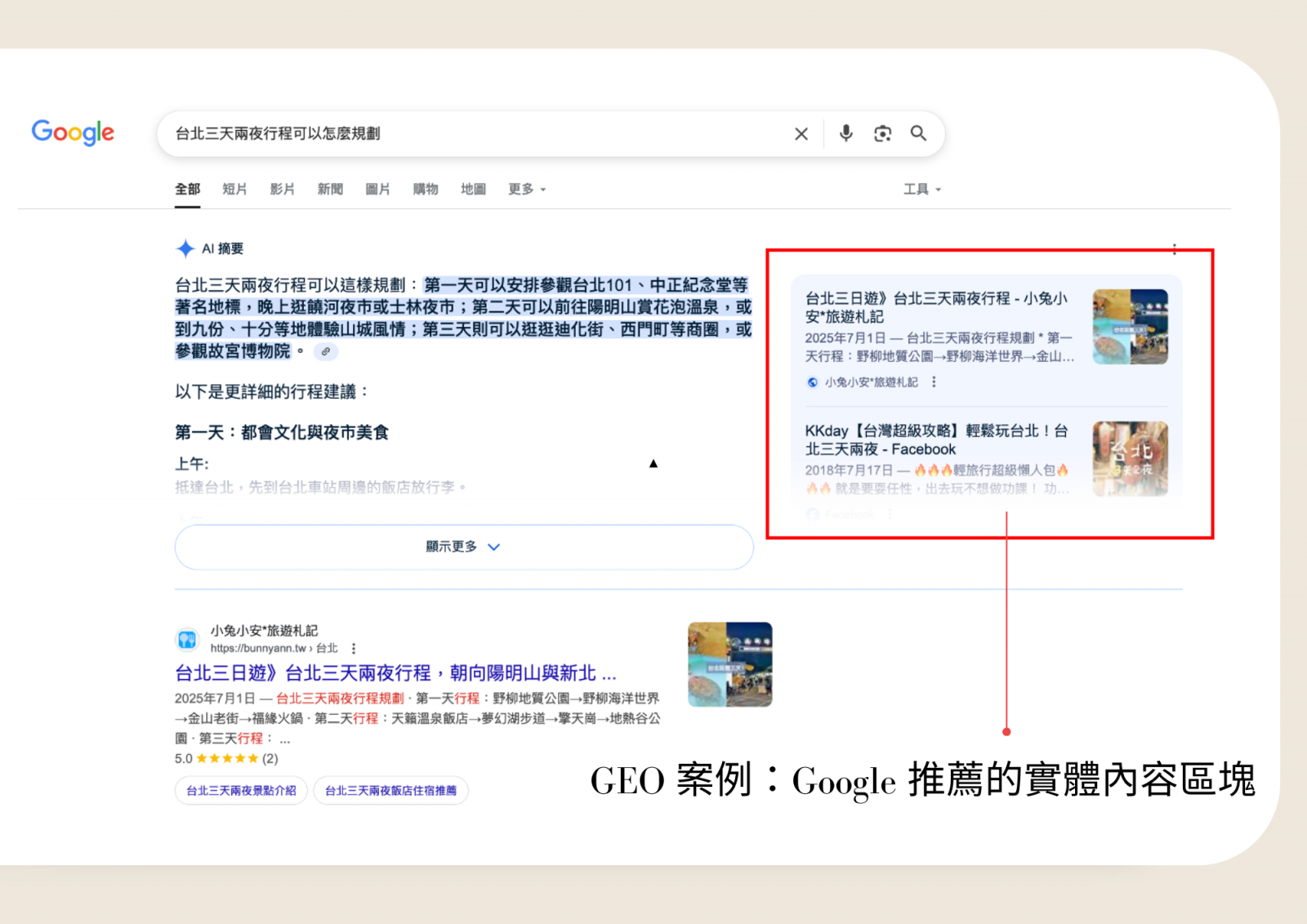Viewport: 1307px width, 924px height.
Task: Start voice search with microphone icon
Action: pyautogui.click(x=845, y=133)
